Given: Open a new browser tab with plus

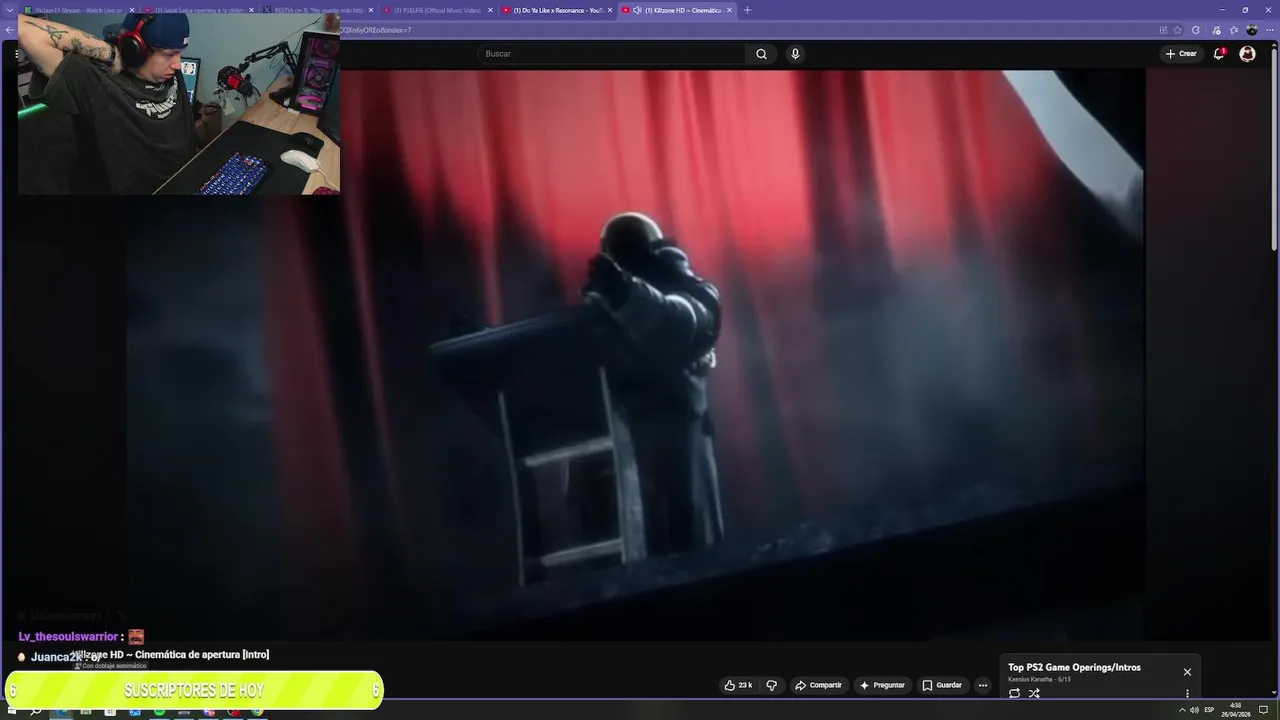Looking at the screenshot, I should click(x=747, y=10).
